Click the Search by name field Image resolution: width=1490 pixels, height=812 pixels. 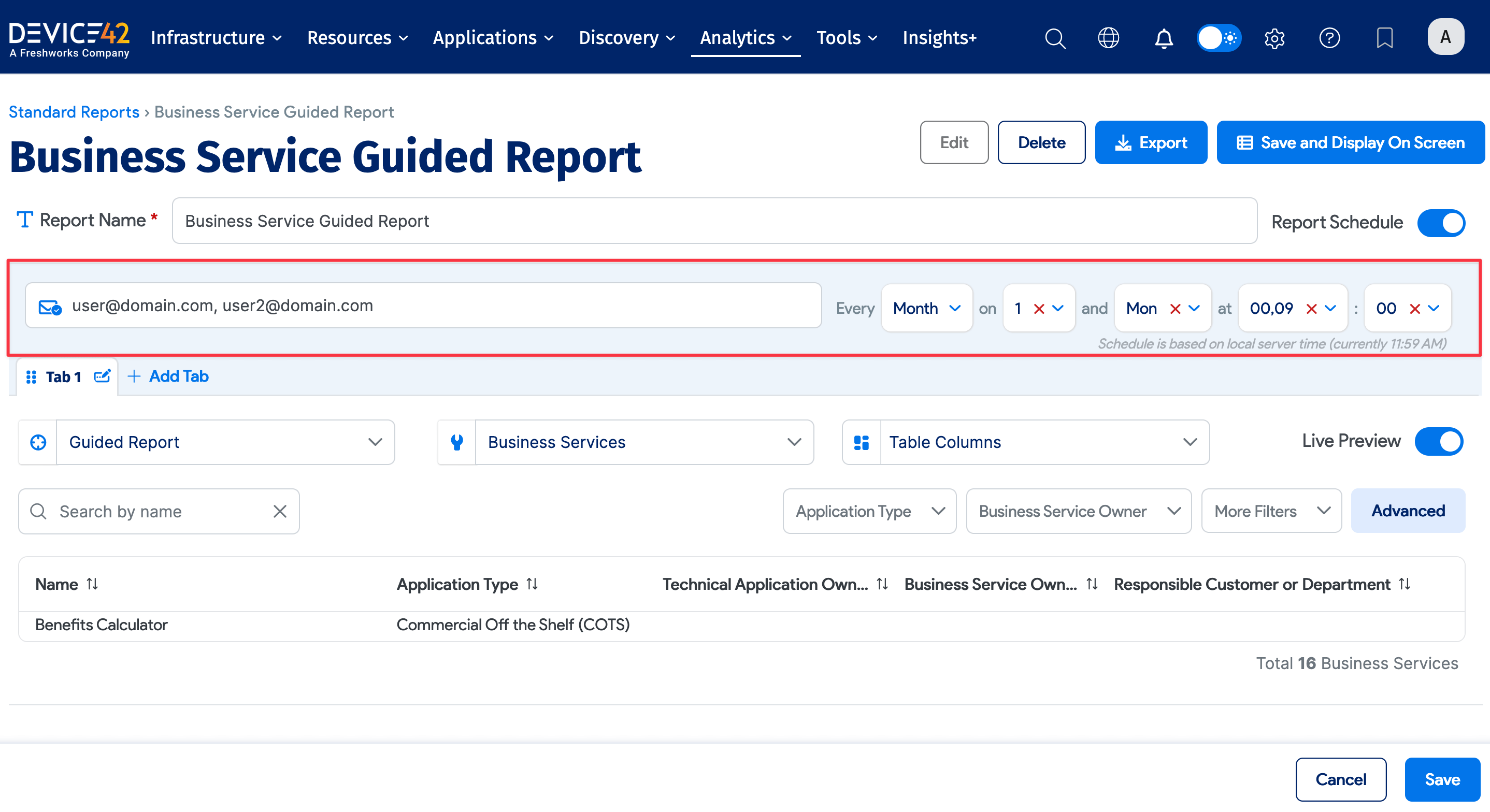159,511
